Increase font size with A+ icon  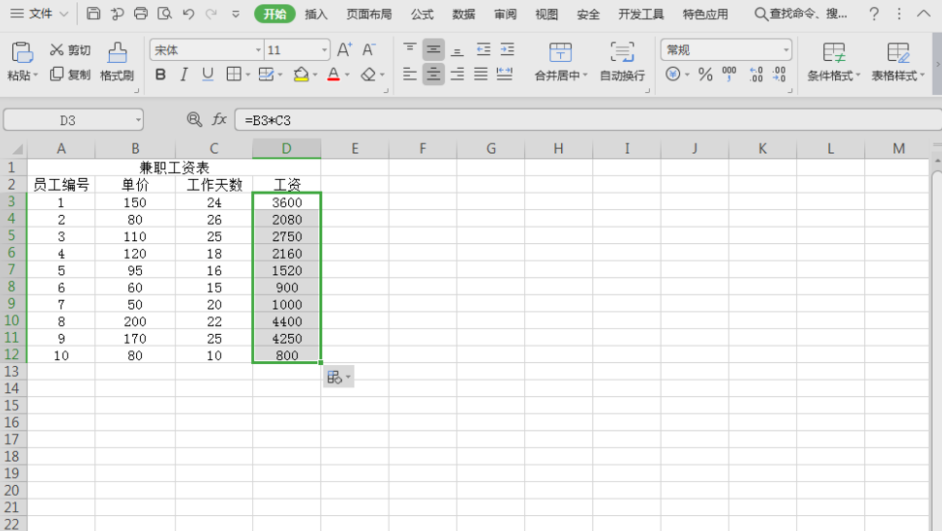(x=344, y=50)
